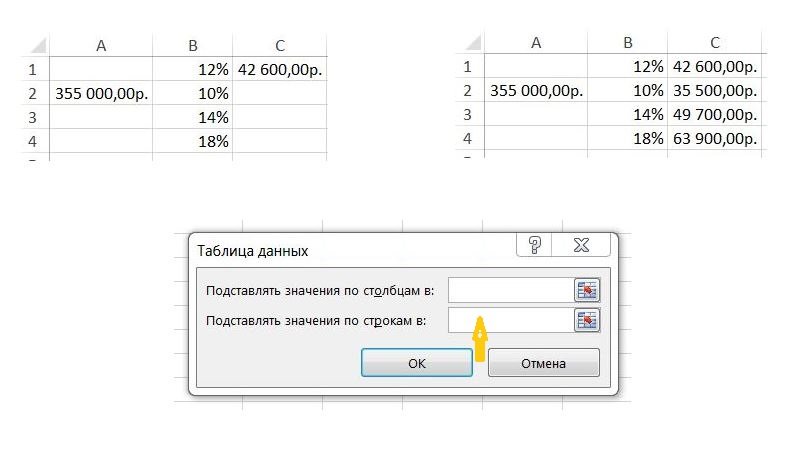Select row 2 header in the left-hand table
Image resolution: width=802 pixels, height=451 pixels.
(x=33, y=94)
